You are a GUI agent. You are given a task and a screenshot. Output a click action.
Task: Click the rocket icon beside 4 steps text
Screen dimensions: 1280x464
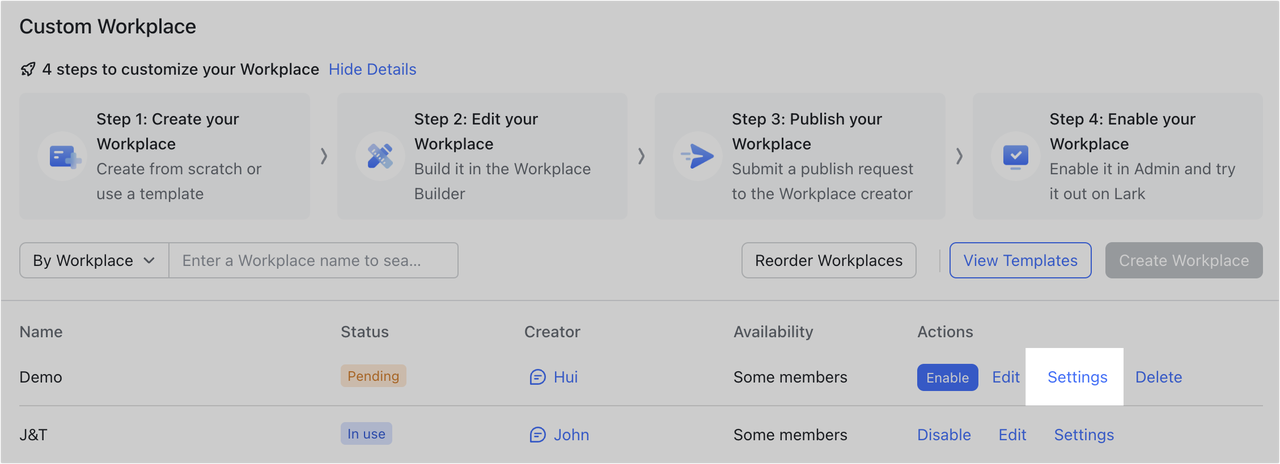tap(28, 70)
